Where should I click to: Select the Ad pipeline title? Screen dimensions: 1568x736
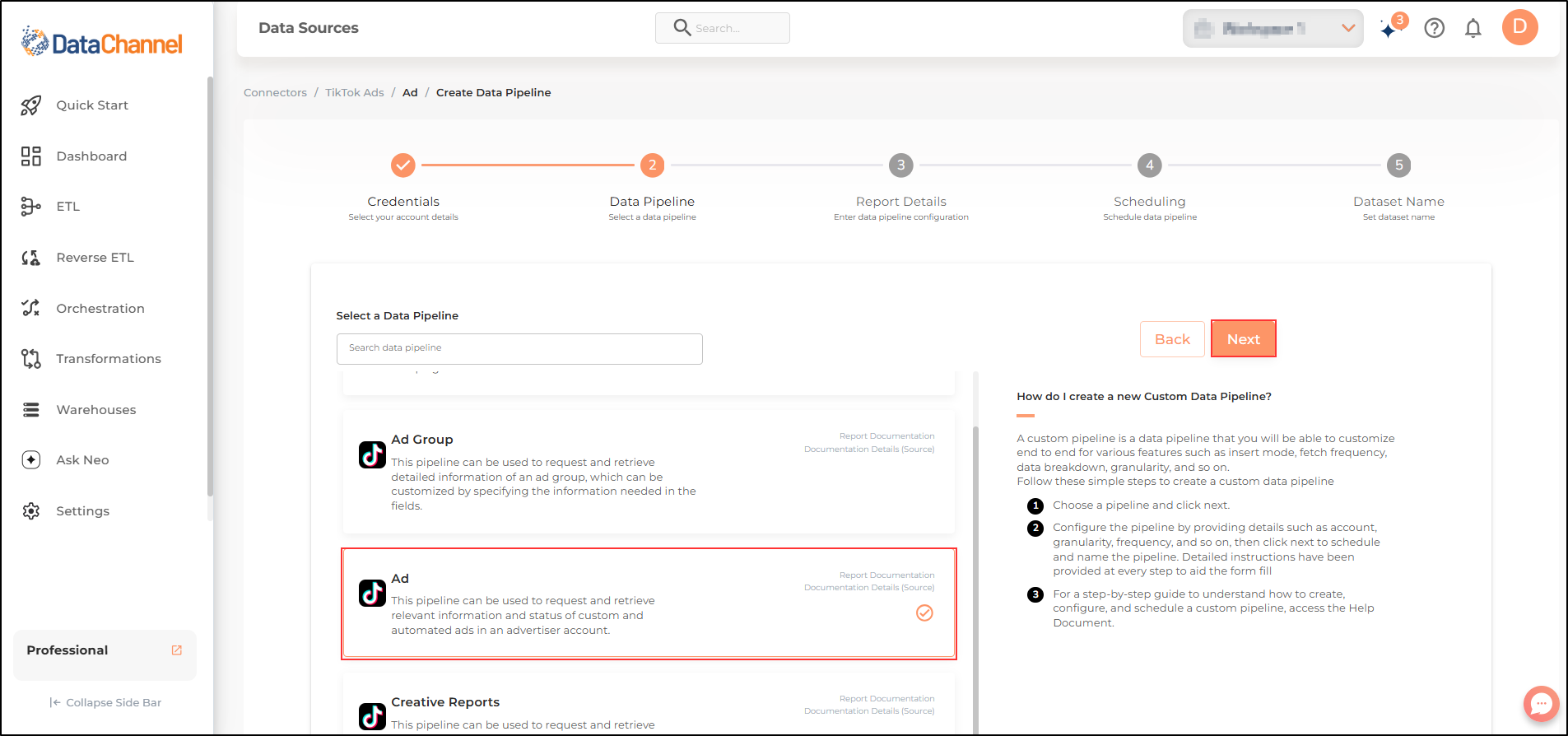coord(400,579)
